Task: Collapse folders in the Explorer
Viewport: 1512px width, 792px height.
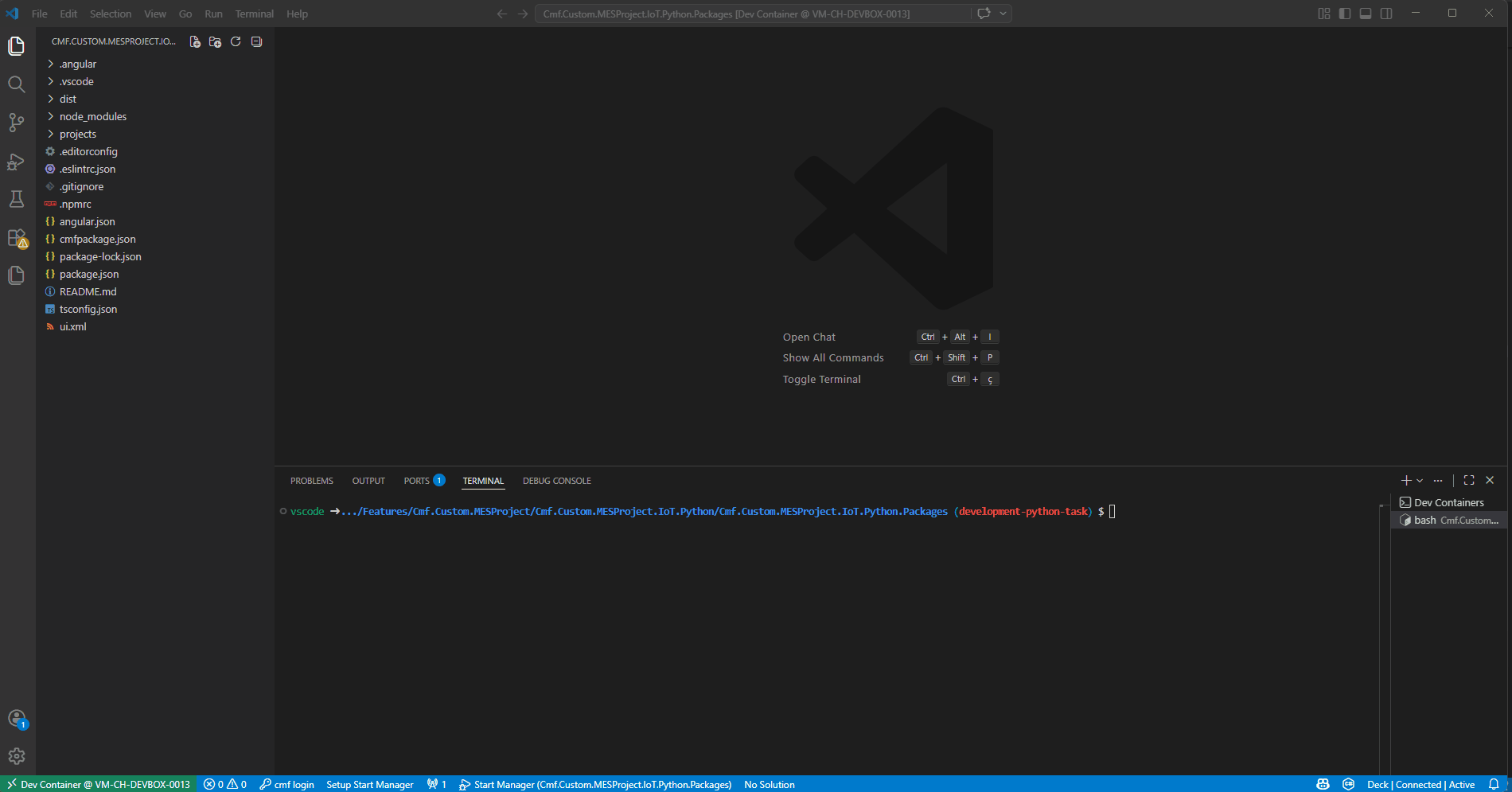Action: click(x=256, y=41)
